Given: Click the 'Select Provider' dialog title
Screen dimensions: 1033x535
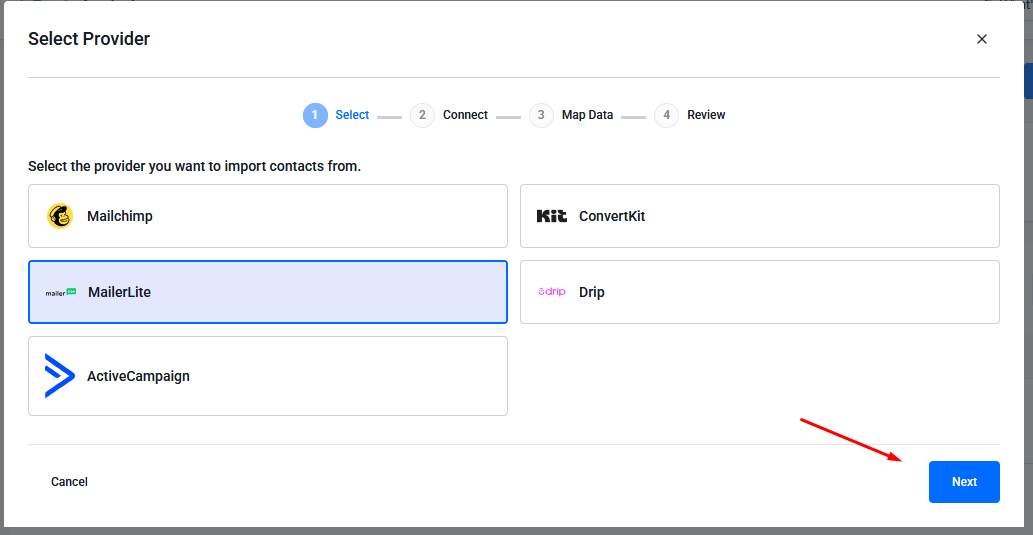Looking at the screenshot, I should pos(89,39).
